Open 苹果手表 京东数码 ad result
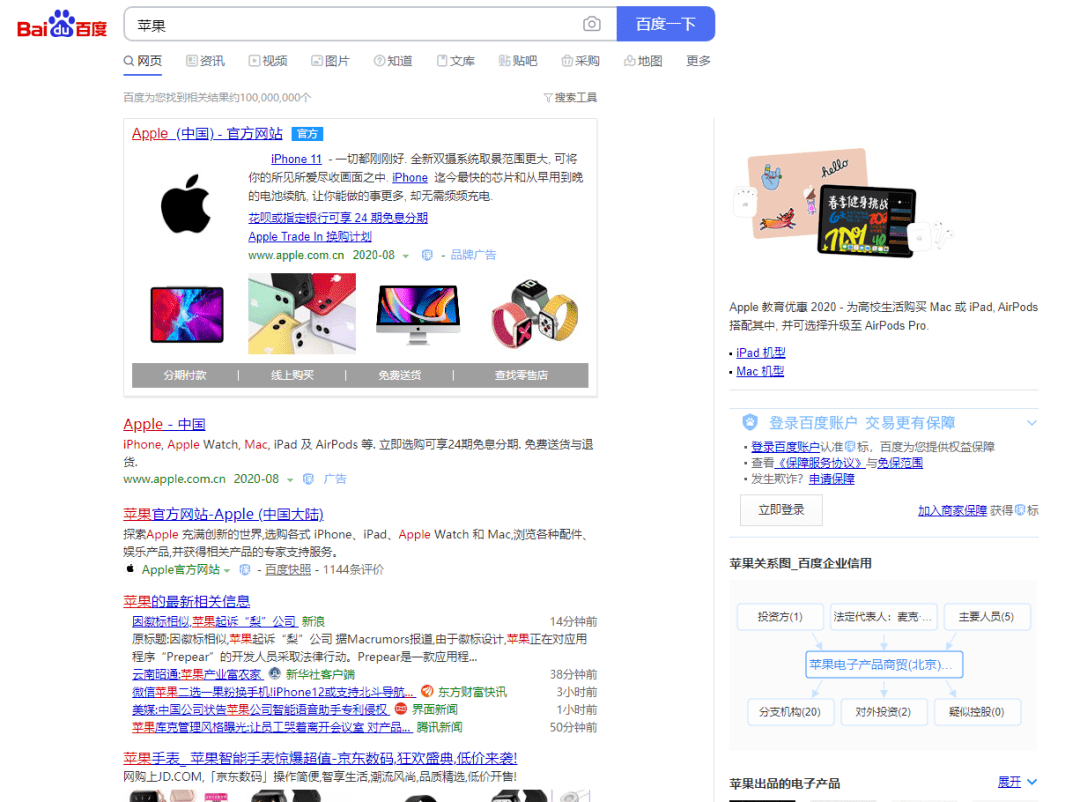This screenshot has width=1080, height=802. click(320, 759)
